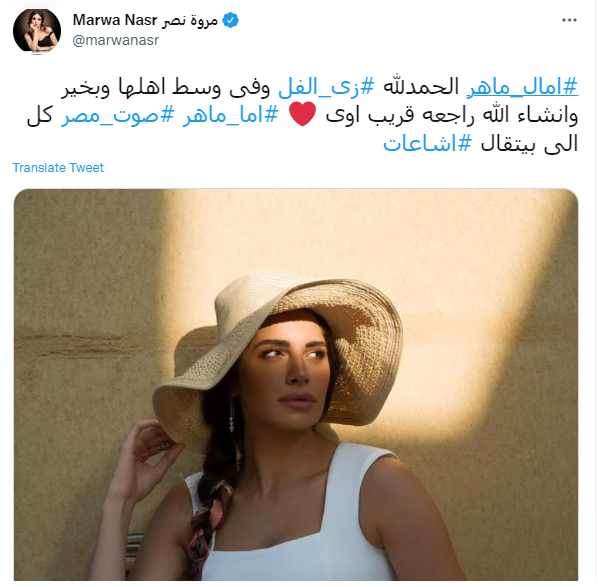Click Marwa Nasr's round profile avatar
This screenshot has width=599, height=587.
pyautogui.click(x=37, y=31)
